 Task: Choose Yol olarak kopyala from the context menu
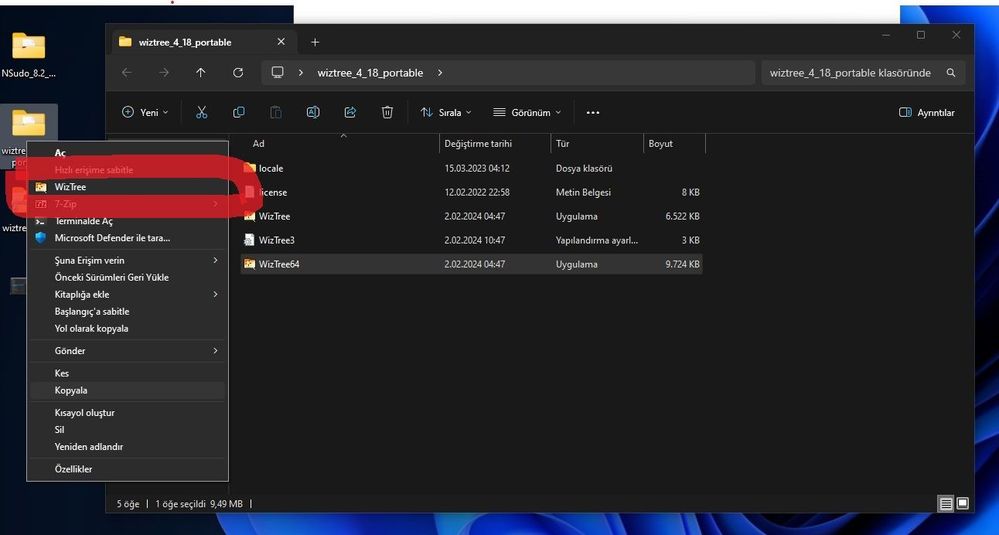tap(127, 329)
